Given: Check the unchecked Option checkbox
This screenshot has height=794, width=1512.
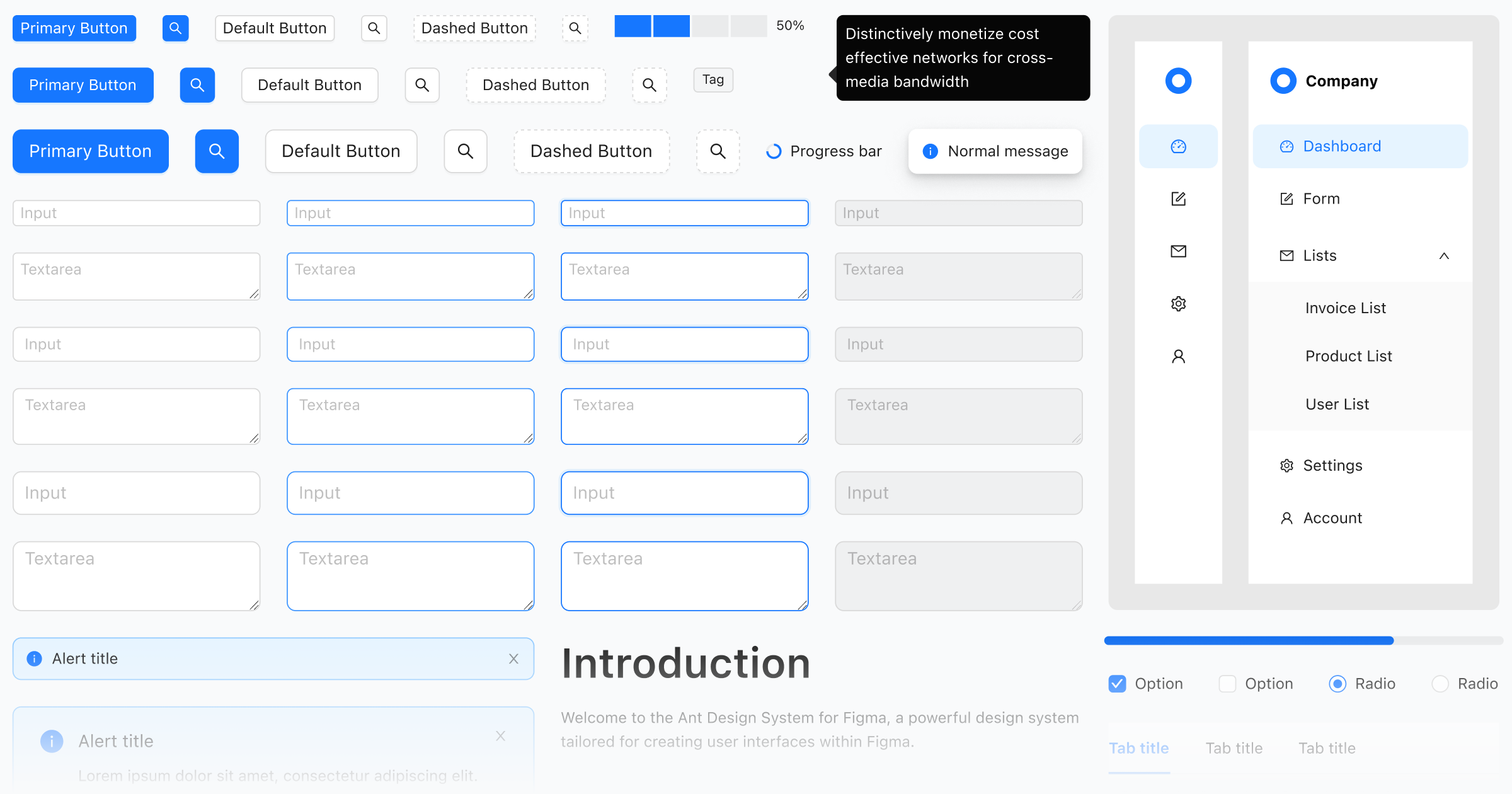Looking at the screenshot, I should click(x=1227, y=683).
